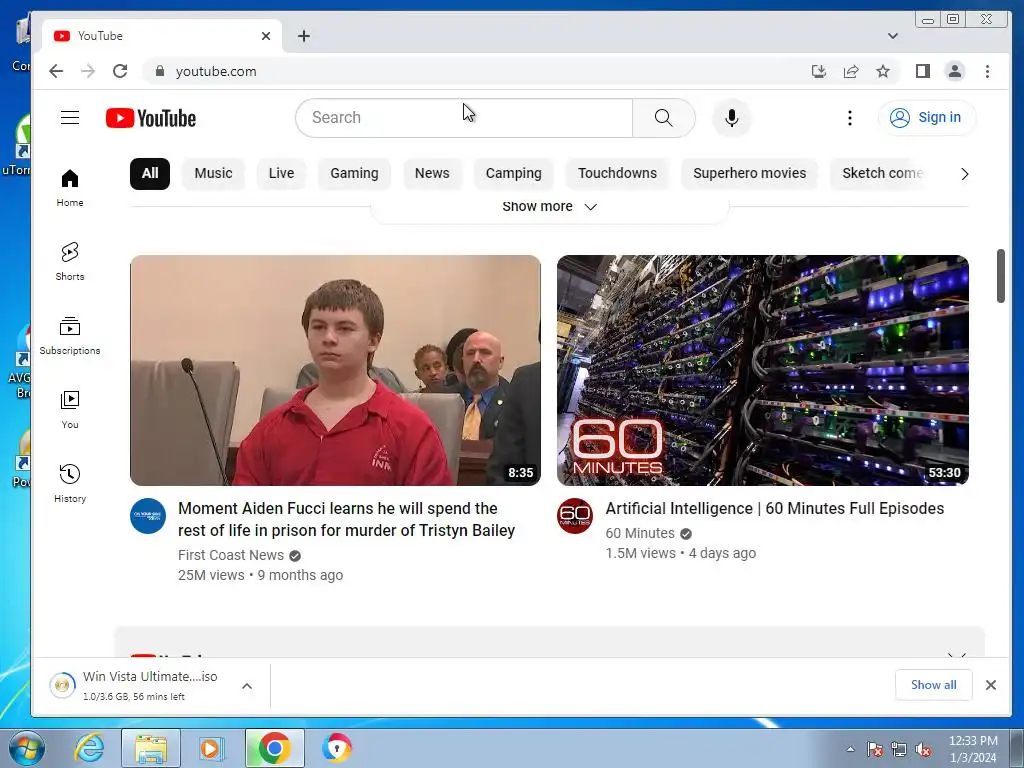Image resolution: width=1024 pixels, height=768 pixels.
Task: Click Show all downloads button
Action: click(933, 685)
